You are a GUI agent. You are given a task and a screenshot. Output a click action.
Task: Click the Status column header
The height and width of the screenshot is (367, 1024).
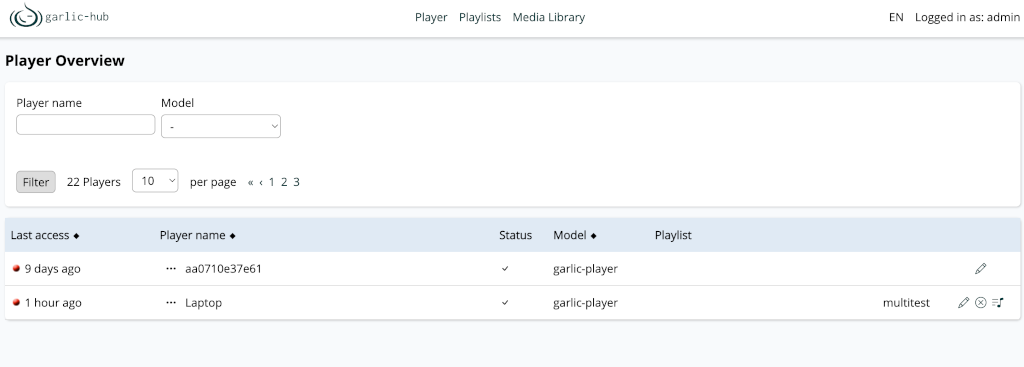coord(515,235)
